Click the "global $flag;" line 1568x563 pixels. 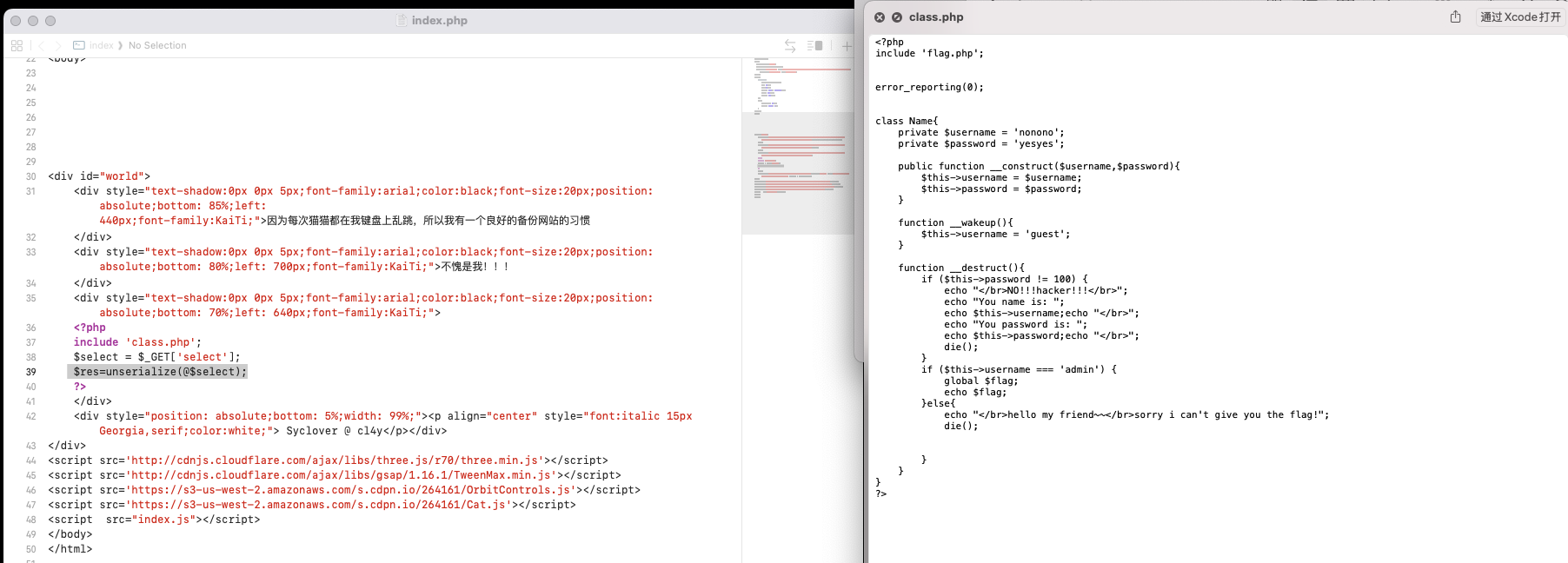coord(980,381)
